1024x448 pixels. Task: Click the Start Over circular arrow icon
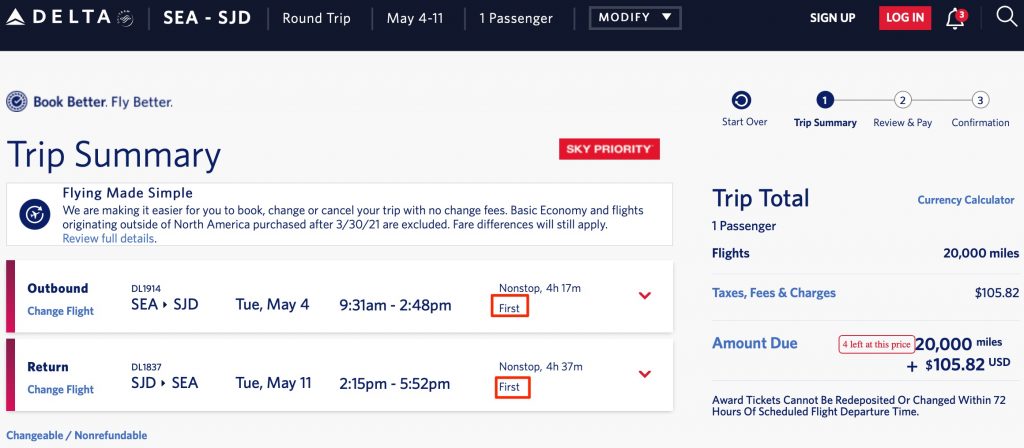pos(741,100)
